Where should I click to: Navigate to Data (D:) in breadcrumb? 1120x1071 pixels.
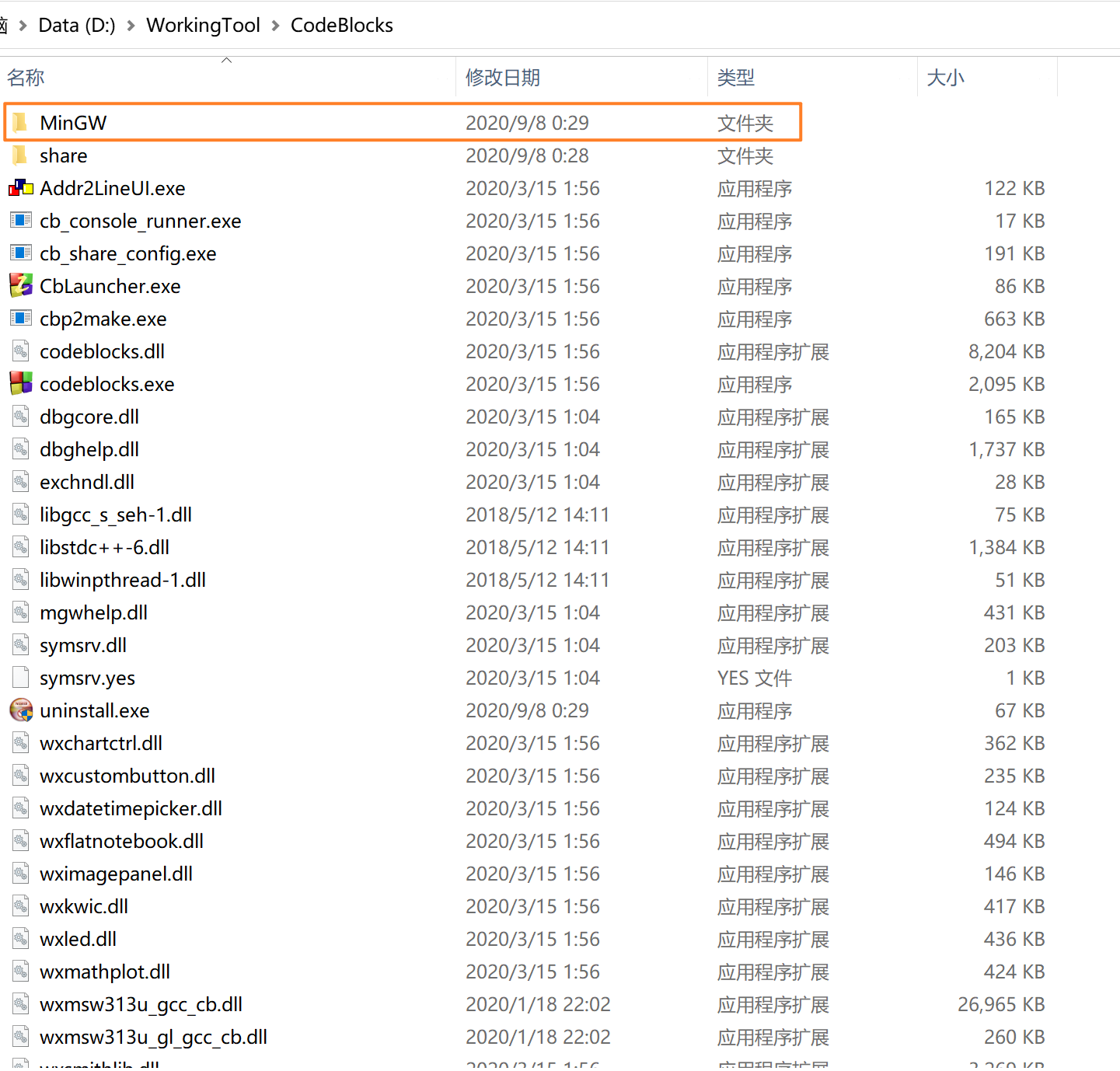[76, 25]
